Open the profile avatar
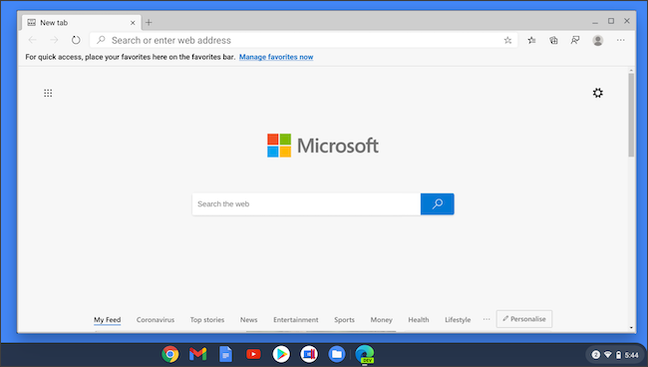The image size is (648, 367). coord(598,40)
